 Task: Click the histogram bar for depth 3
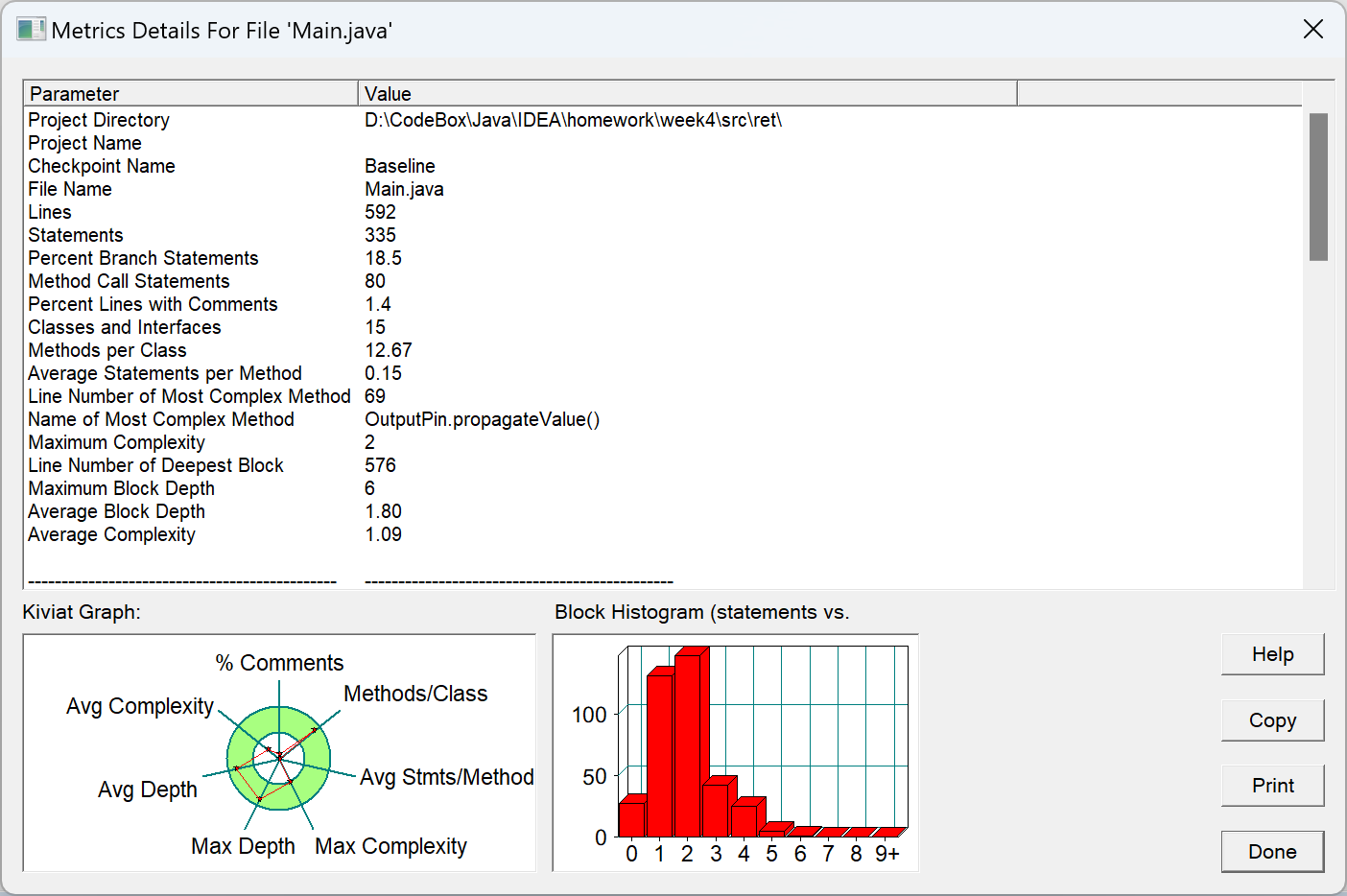tap(716, 810)
